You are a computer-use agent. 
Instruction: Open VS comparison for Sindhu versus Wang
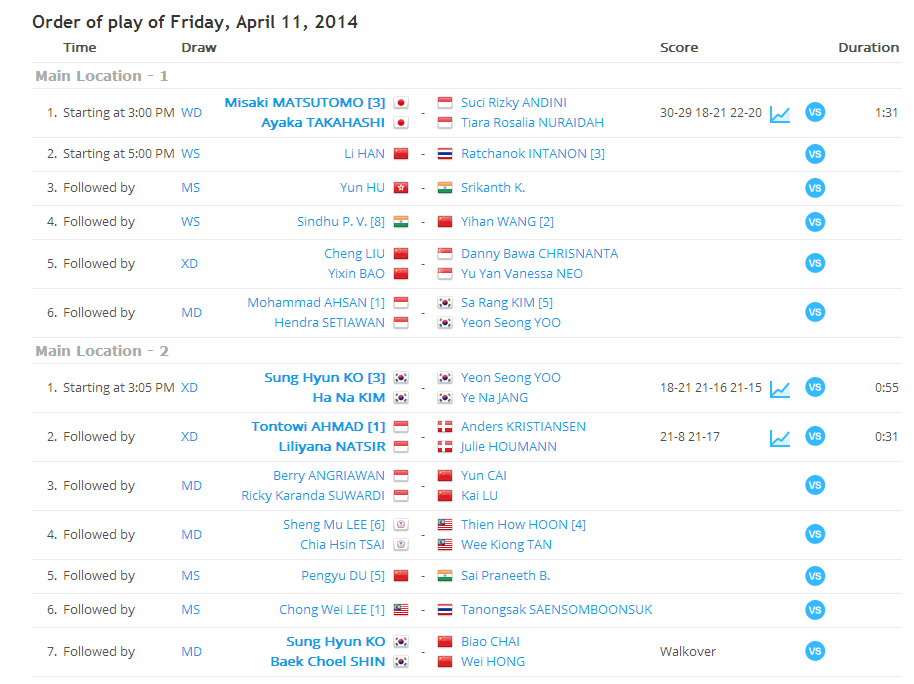[815, 222]
